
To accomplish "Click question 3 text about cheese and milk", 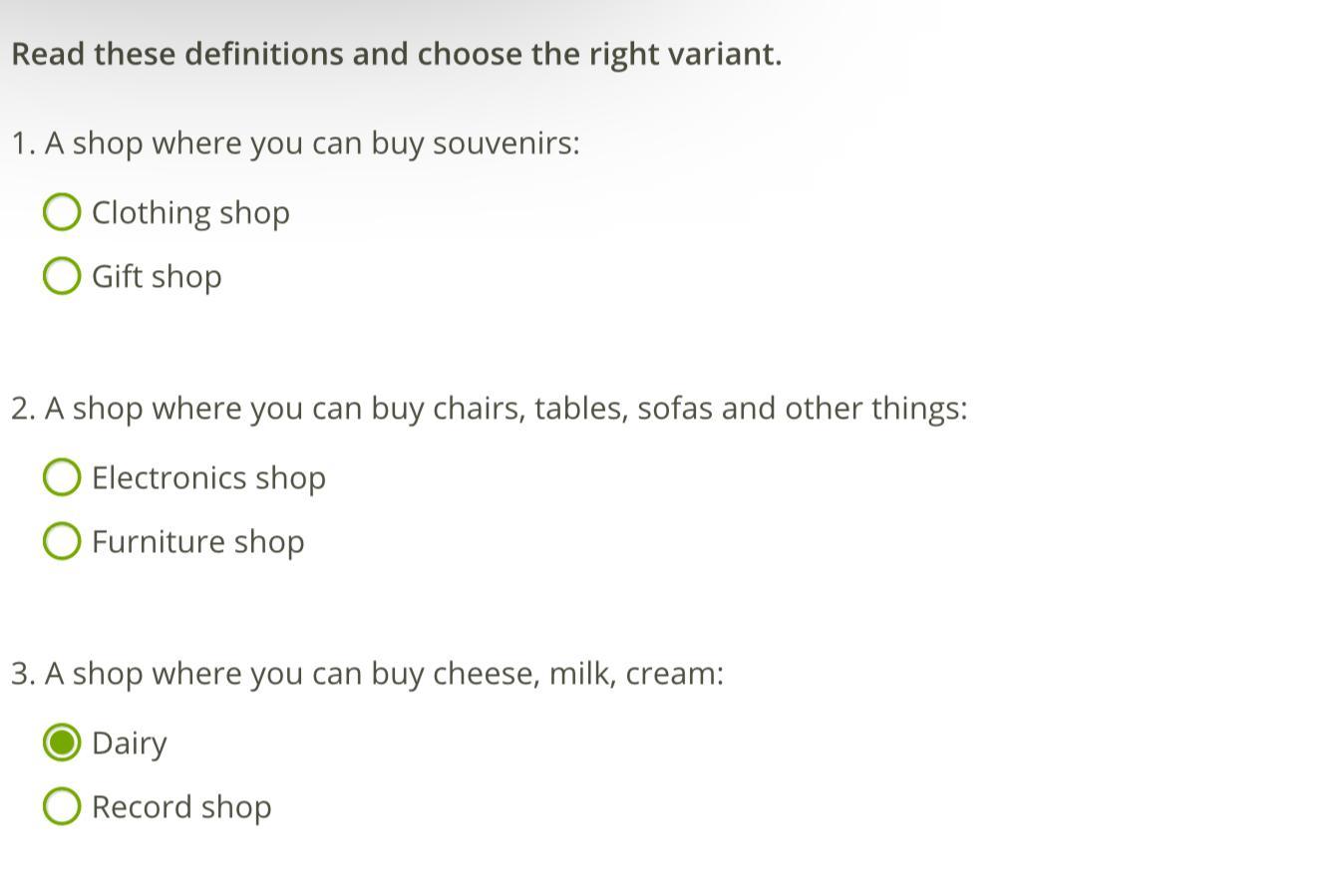I will click(x=367, y=673).
